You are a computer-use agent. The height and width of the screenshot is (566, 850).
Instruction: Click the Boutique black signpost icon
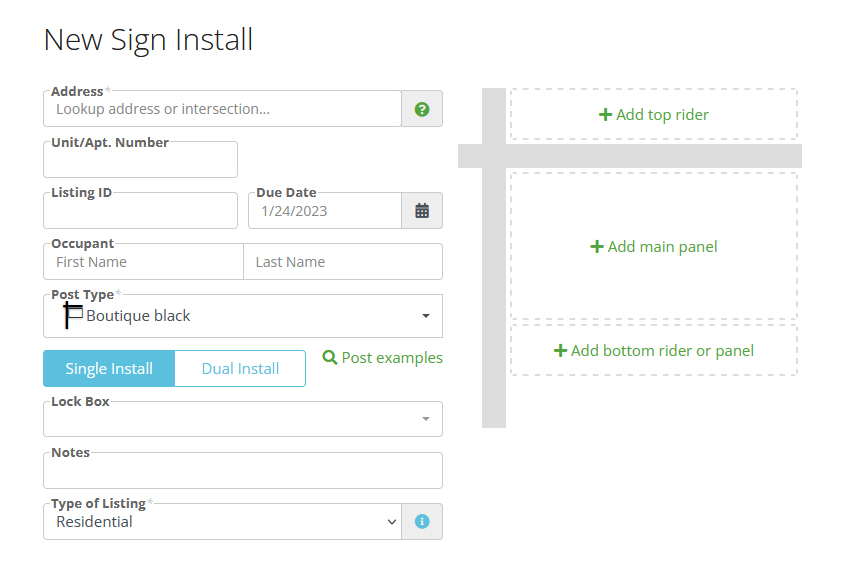(73, 316)
